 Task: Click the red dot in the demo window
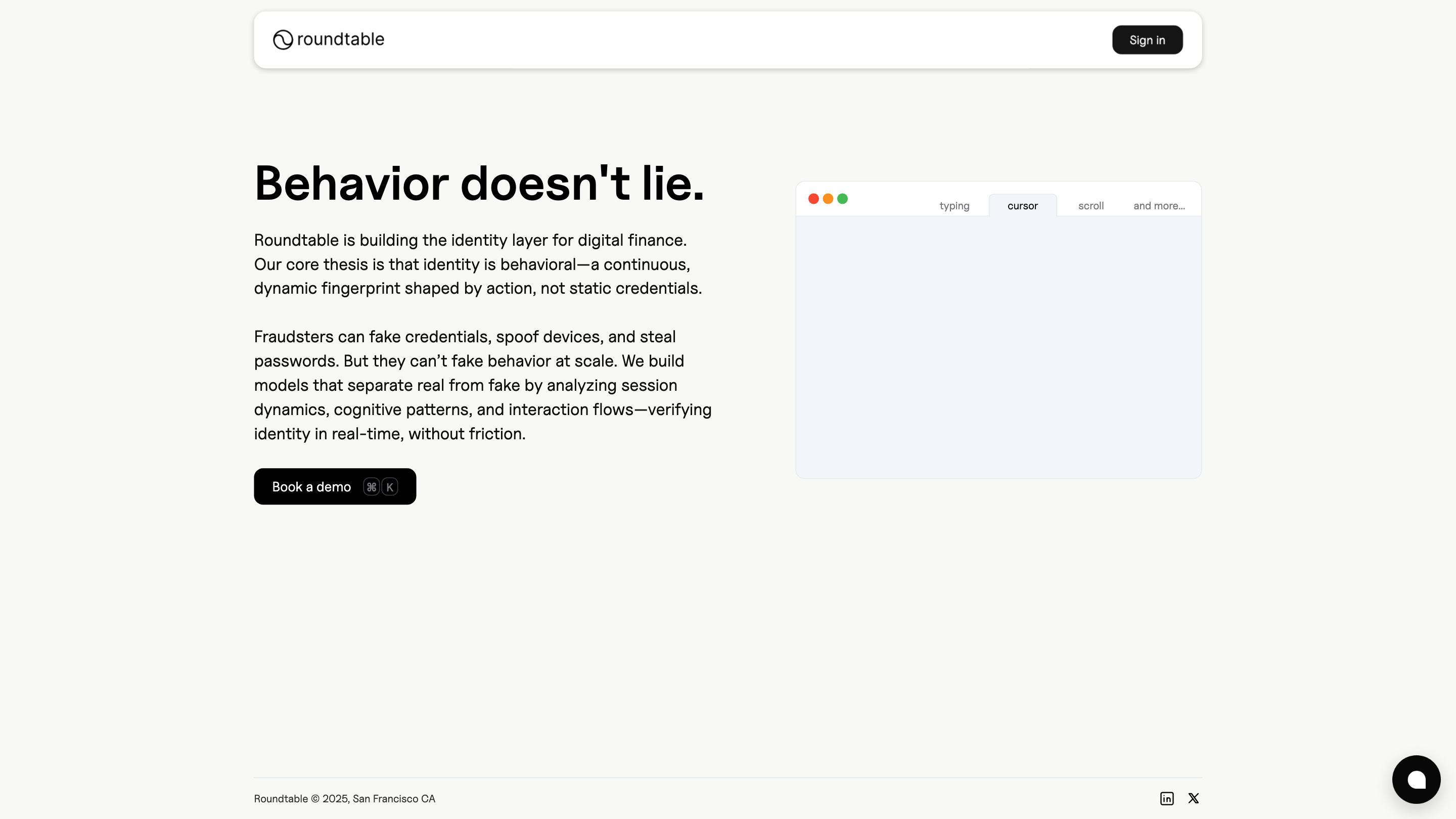[x=813, y=198]
